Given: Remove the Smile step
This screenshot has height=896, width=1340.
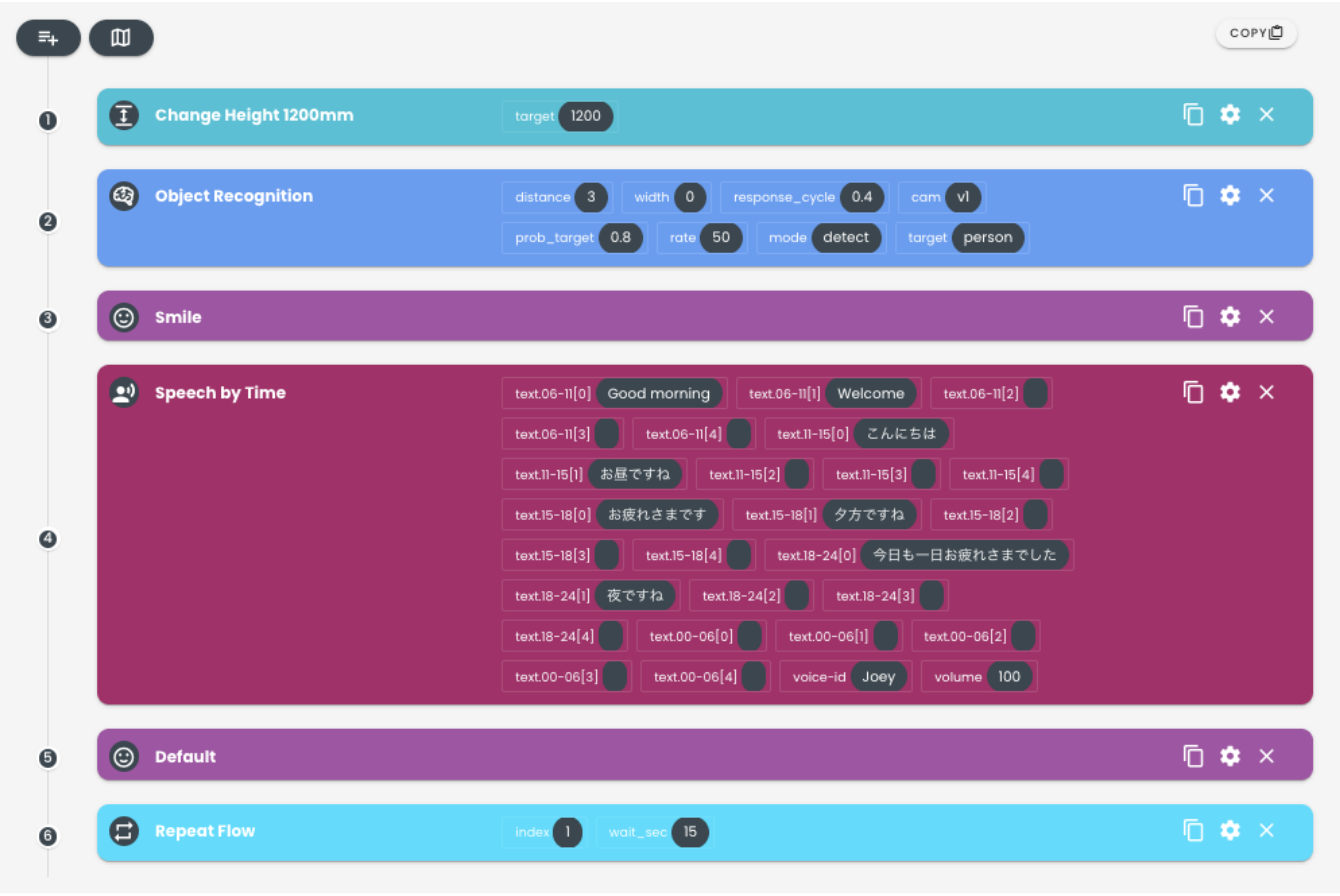Looking at the screenshot, I should point(1266,317).
